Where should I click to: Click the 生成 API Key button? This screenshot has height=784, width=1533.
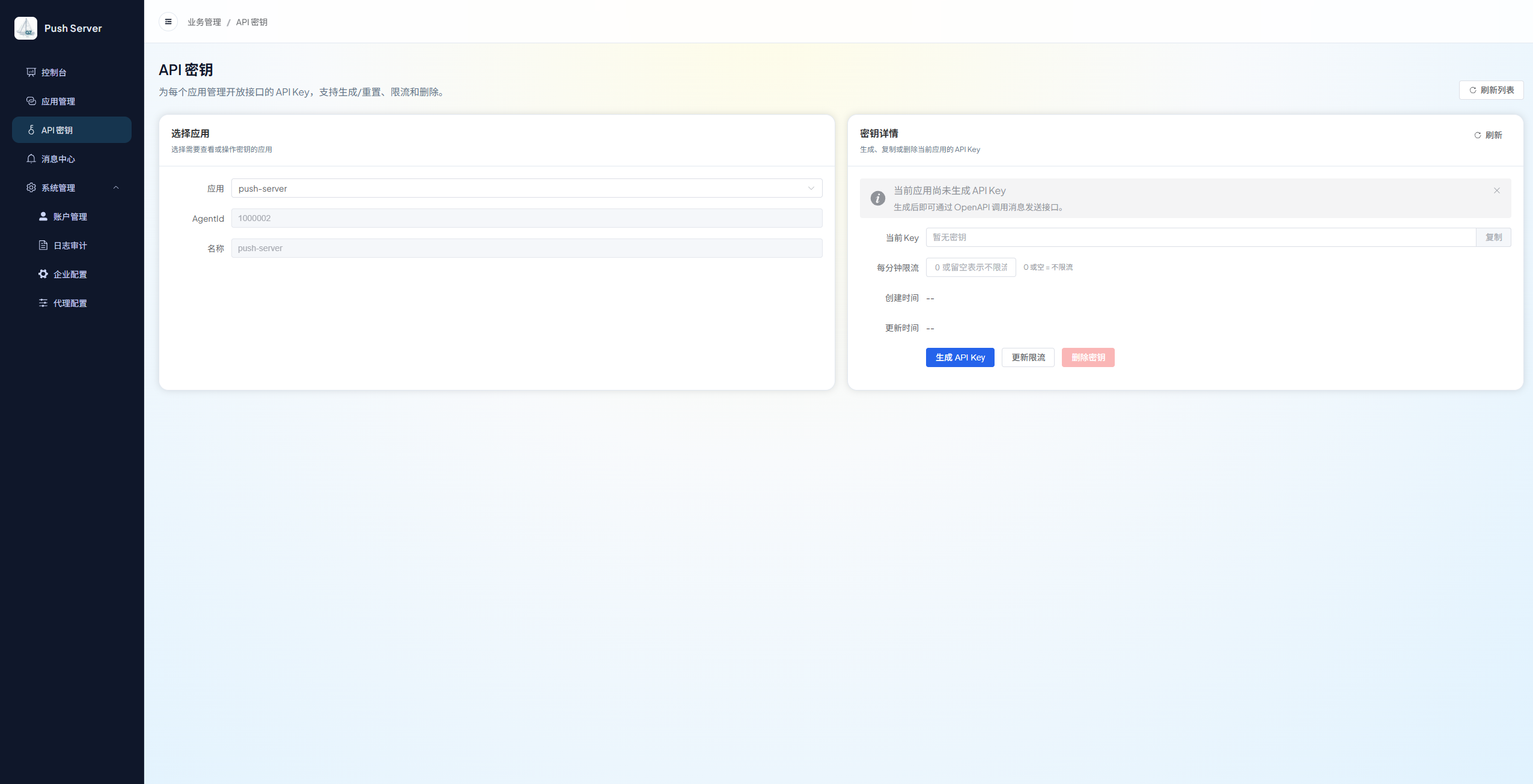coord(960,357)
